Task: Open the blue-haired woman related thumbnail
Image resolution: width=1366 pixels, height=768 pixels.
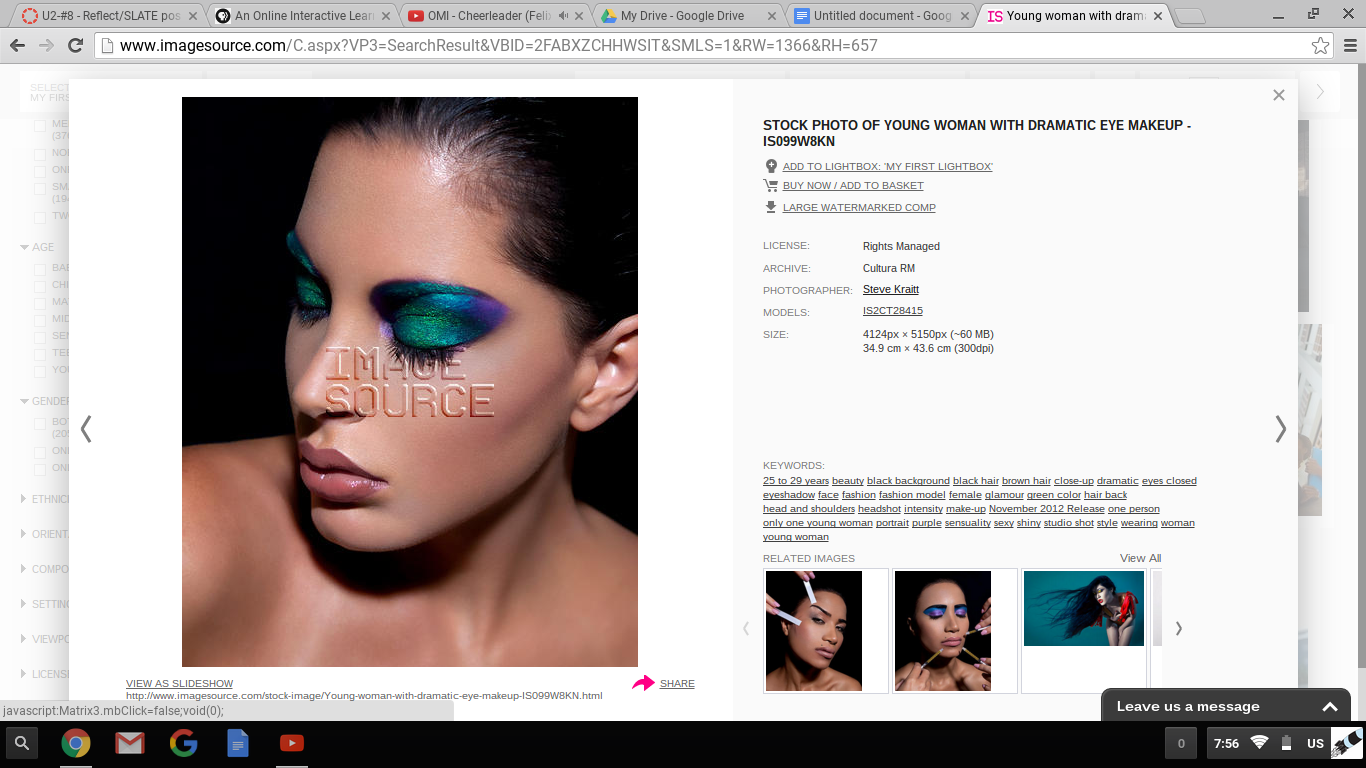Action: click(x=1083, y=609)
